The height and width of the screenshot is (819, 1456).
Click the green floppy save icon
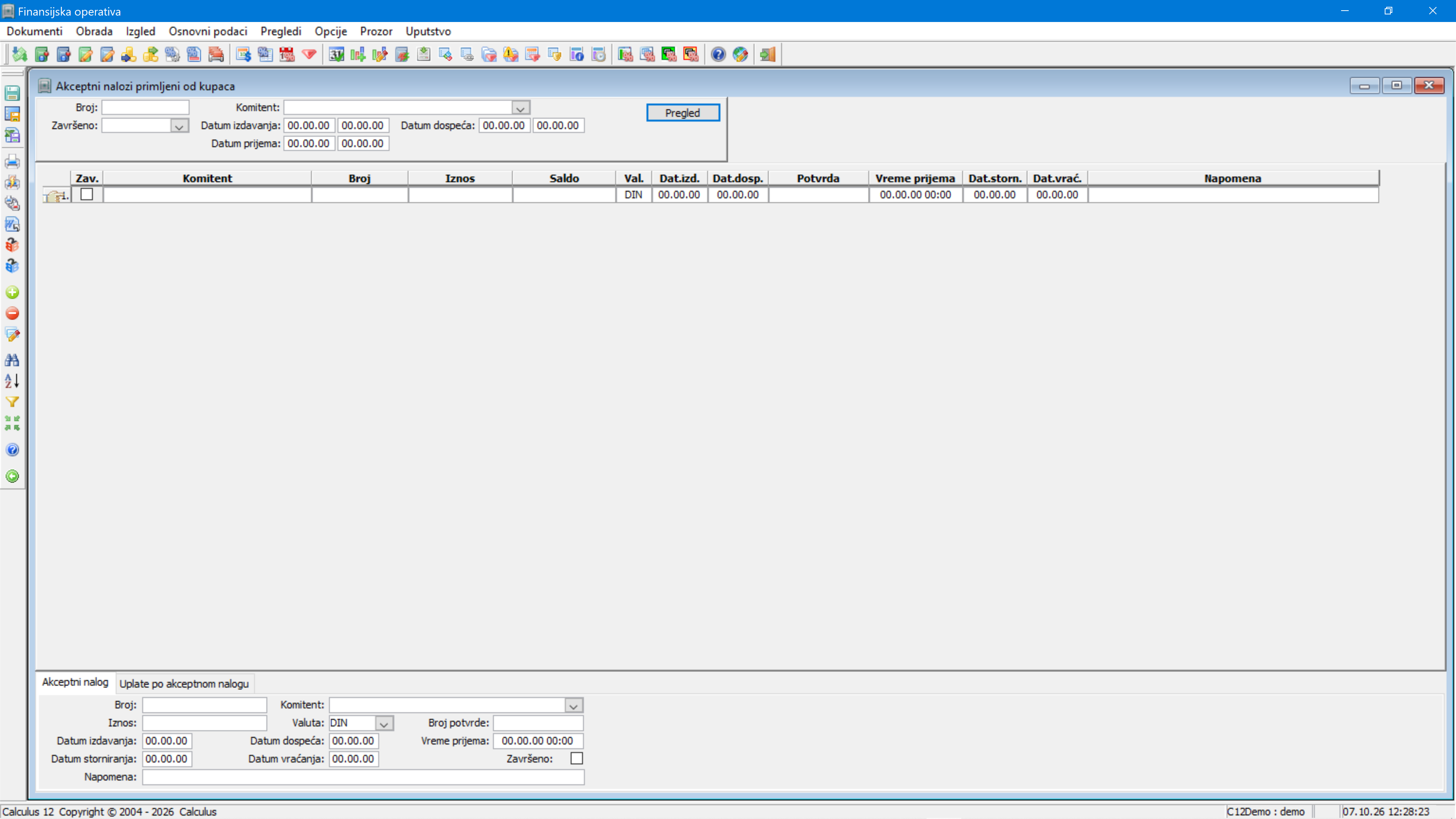click(13, 93)
